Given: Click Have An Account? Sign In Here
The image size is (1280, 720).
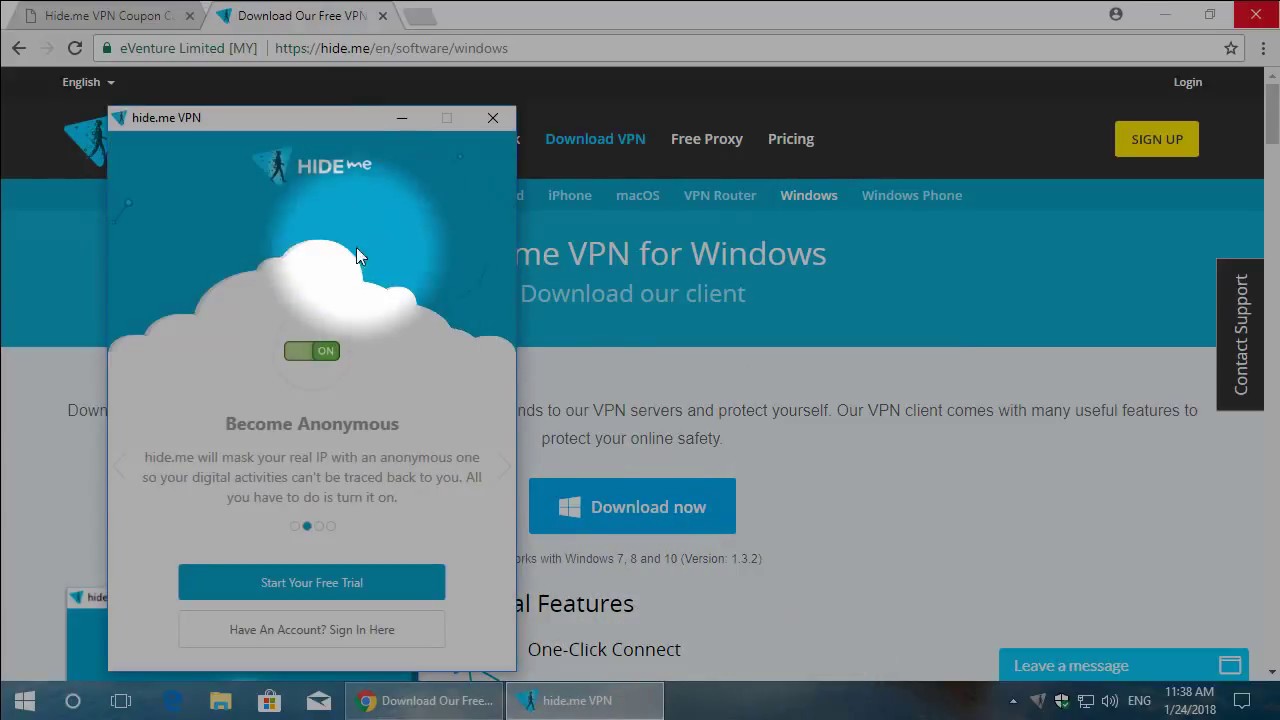Looking at the screenshot, I should [x=312, y=630].
